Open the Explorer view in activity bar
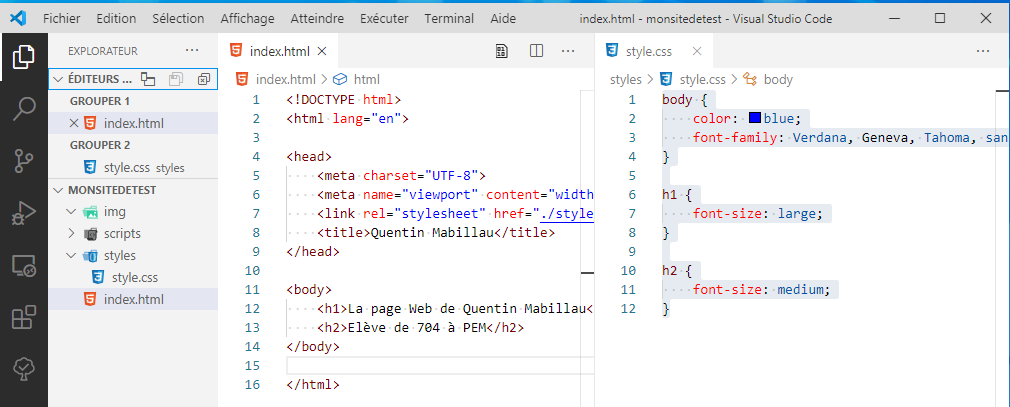 coord(24,58)
